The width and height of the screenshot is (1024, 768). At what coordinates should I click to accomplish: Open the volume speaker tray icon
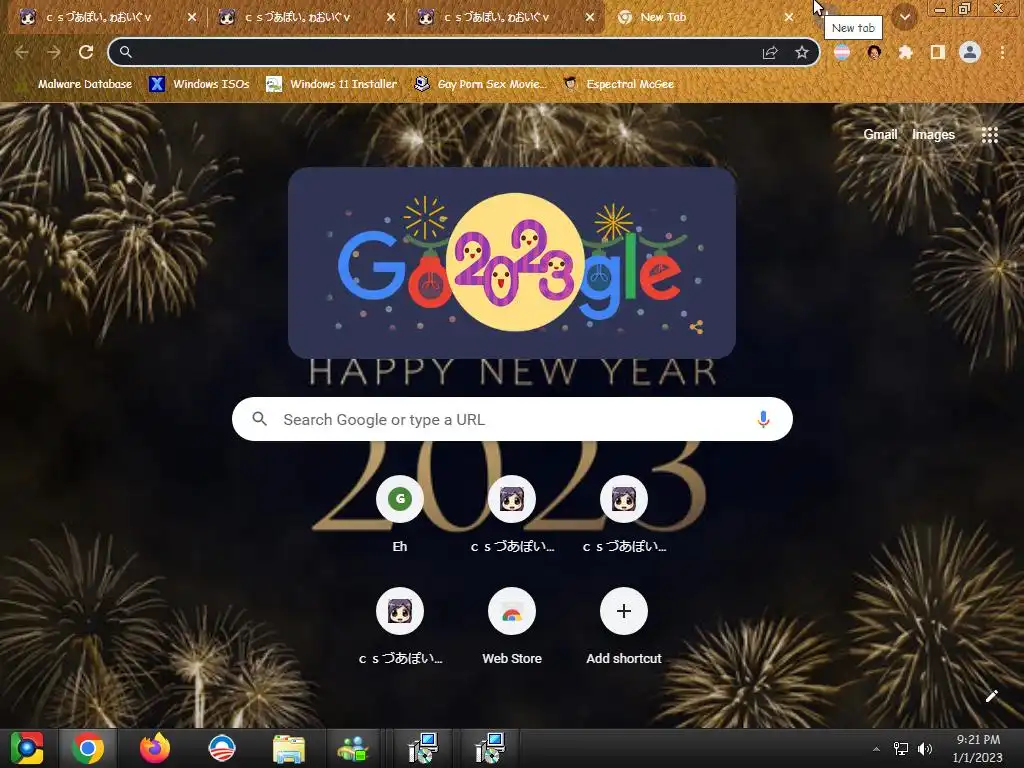[x=925, y=749]
